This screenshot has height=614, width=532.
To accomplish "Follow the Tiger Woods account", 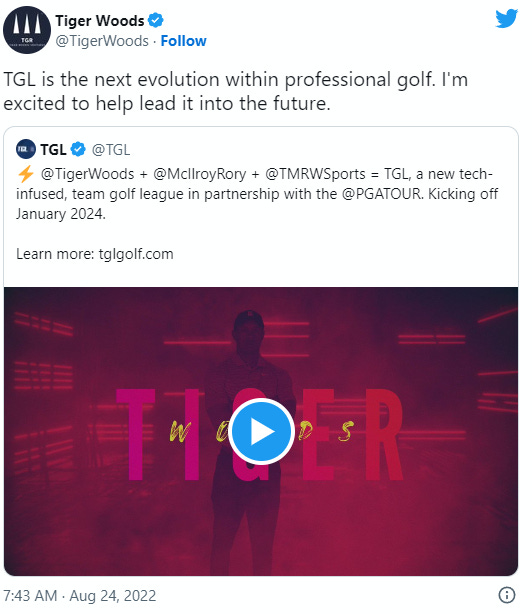I will pyautogui.click(x=183, y=41).
